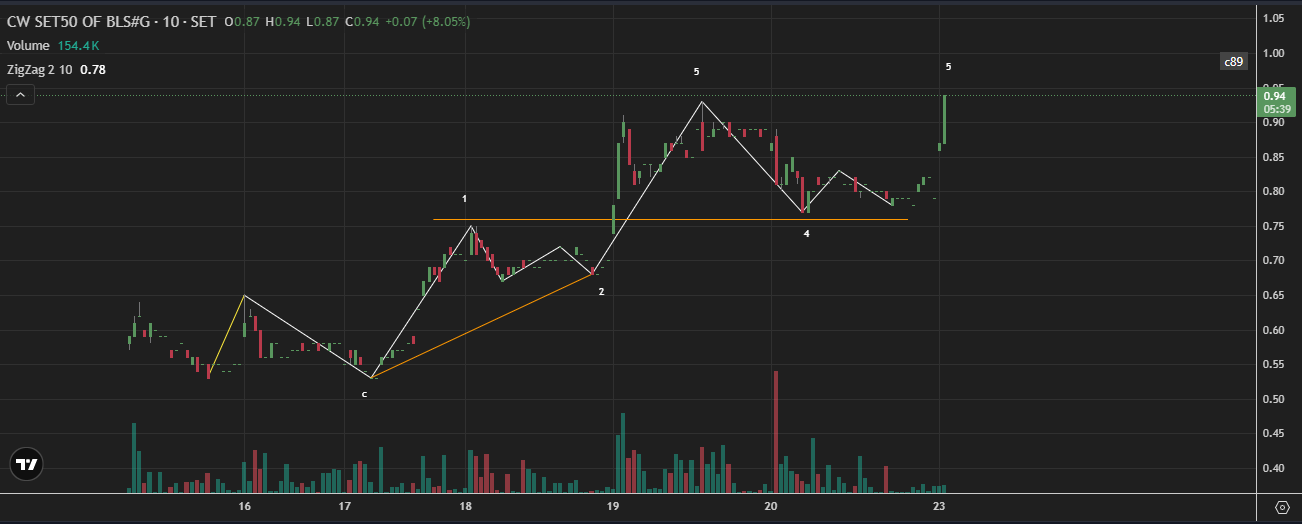Click date 16 on the time axis
This screenshot has width=1302, height=524.
click(244, 508)
